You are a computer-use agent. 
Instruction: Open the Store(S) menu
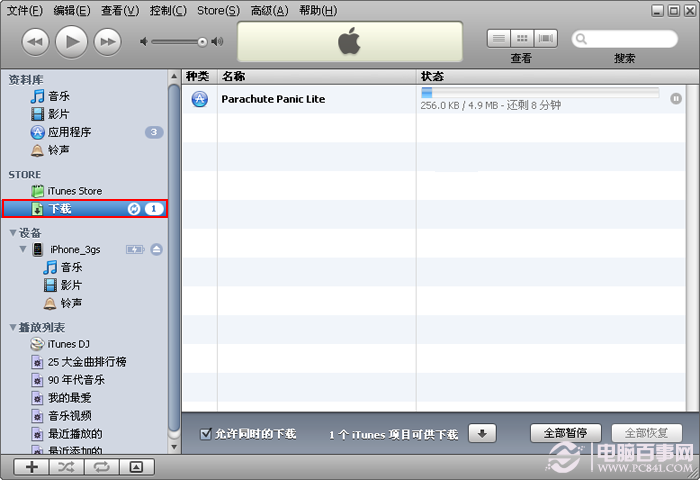(x=217, y=10)
